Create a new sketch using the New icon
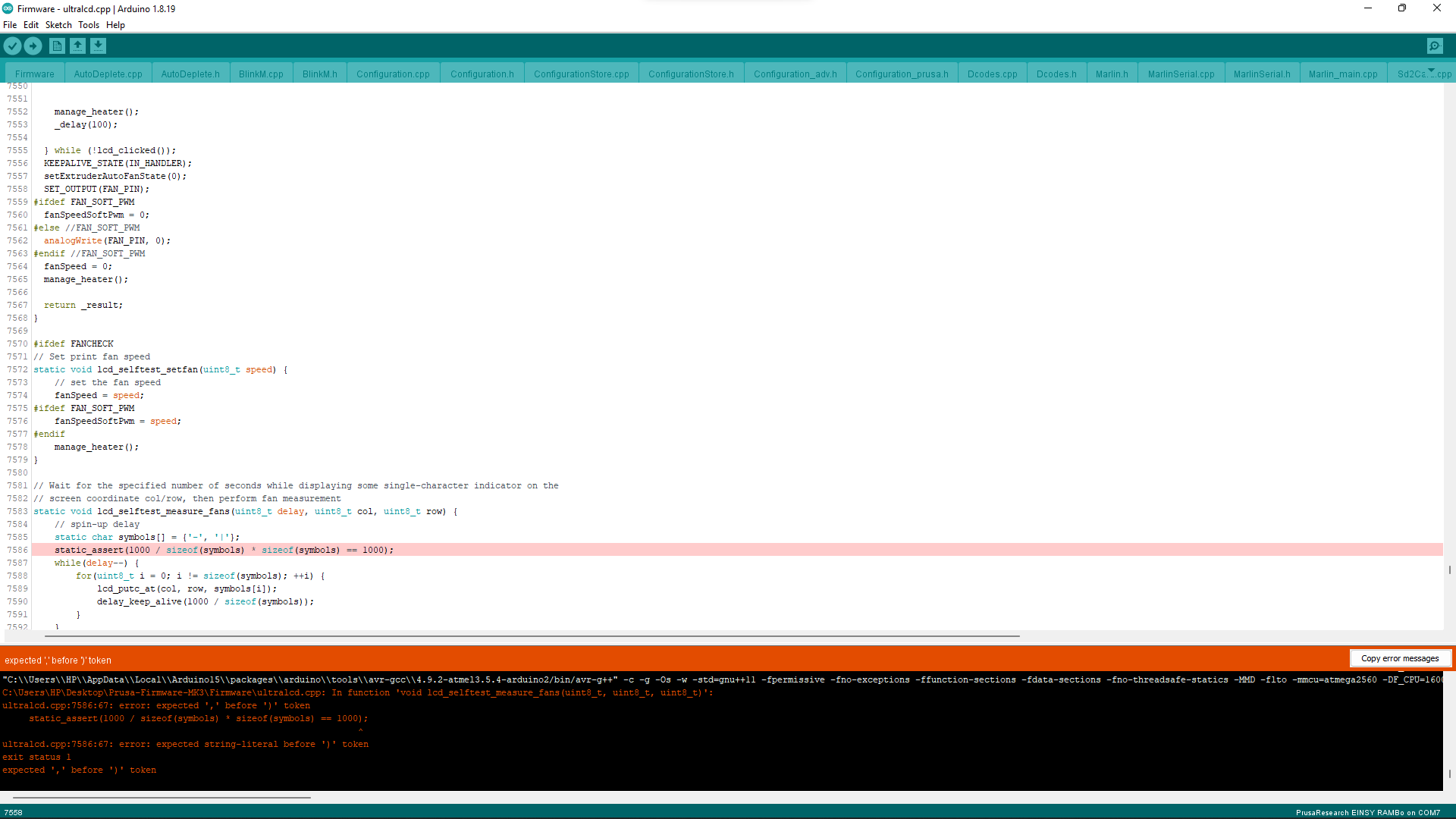The height and width of the screenshot is (819, 1456). pyautogui.click(x=57, y=45)
